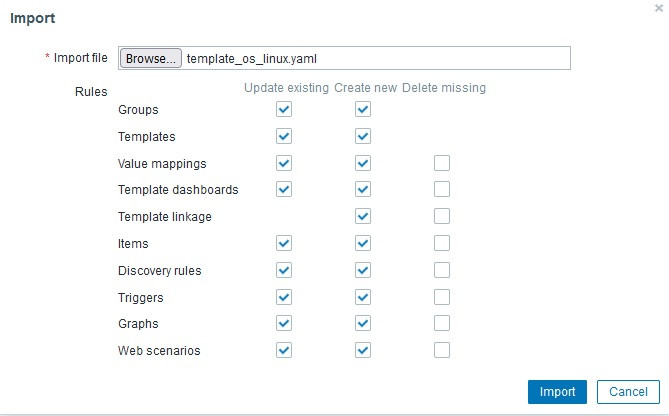The image size is (669, 416).
Task: Uncheck Create new for Template linkage
Action: point(363,216)
